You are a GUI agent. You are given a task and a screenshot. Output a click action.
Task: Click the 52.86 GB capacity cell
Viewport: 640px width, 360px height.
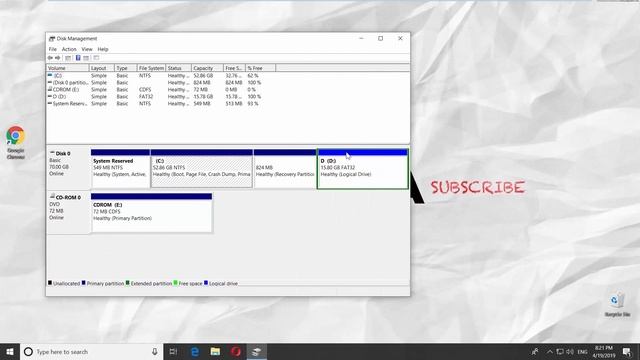(x=203, y=76)
